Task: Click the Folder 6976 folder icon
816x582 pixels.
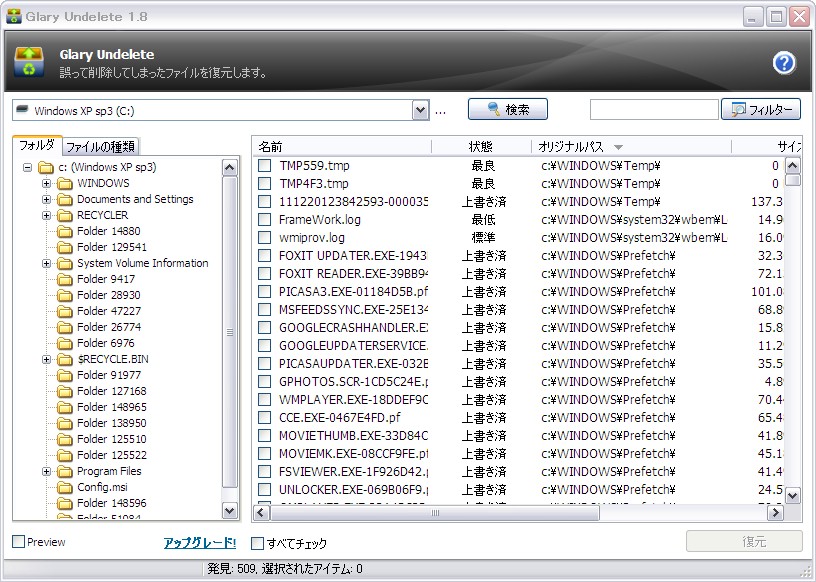Action: pos(65,344)
